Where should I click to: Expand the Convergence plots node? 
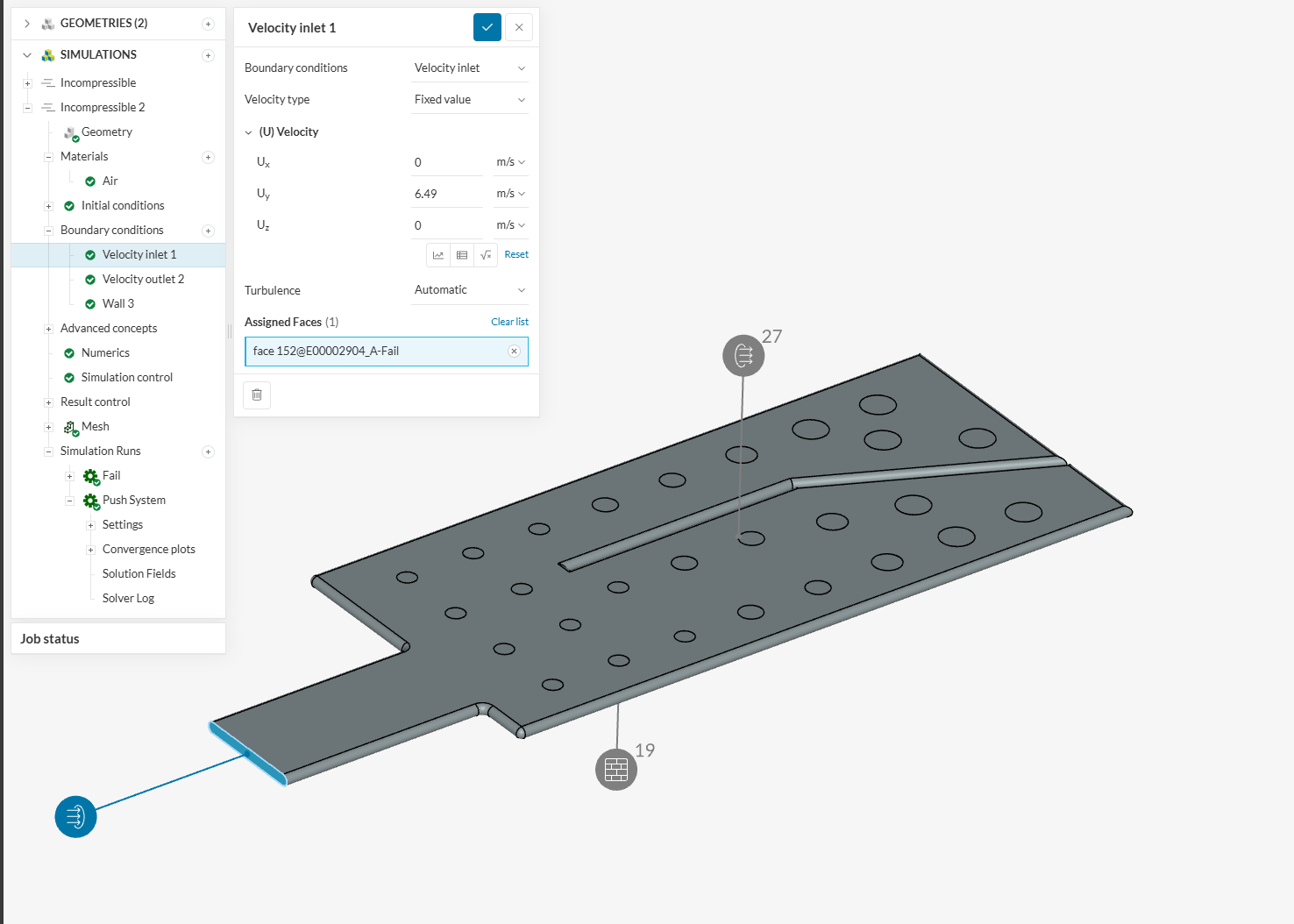tap(90, 550)
